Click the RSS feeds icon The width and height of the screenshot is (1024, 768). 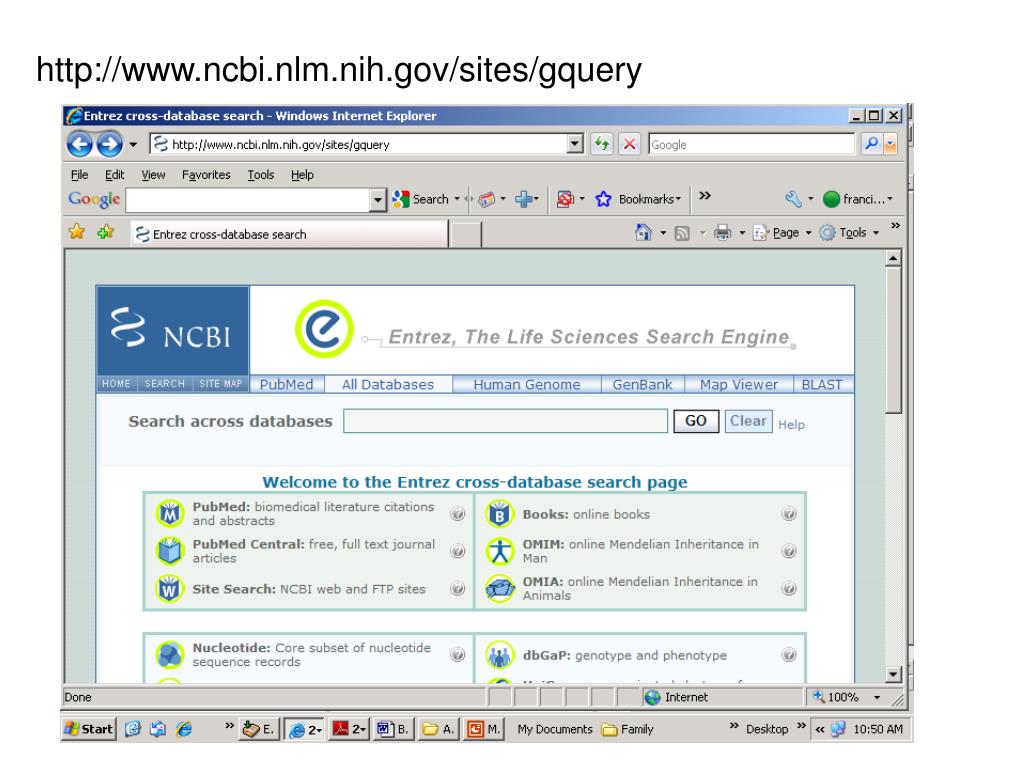click(x=682, y=233)
